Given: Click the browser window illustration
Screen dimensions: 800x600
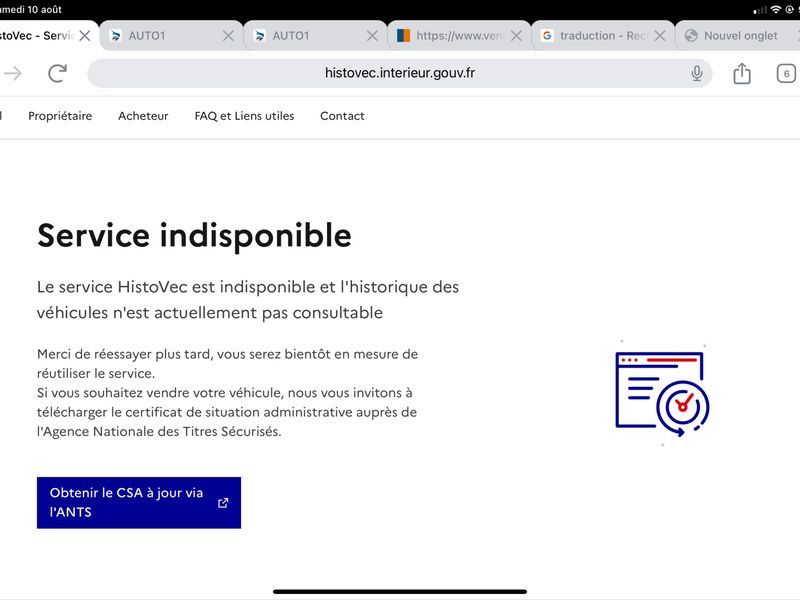Looking at the screenshot, I should (x=662, y=393).
